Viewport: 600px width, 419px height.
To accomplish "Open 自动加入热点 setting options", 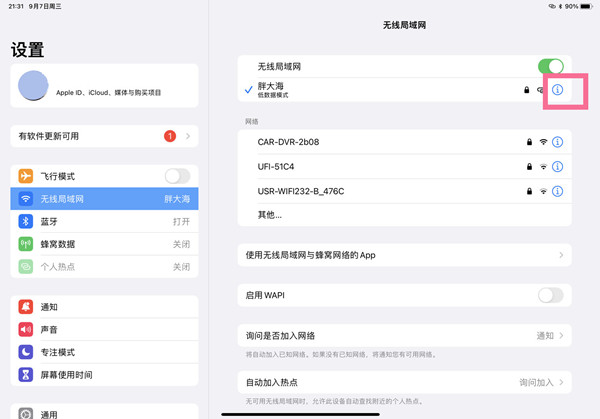I will 404,382.
